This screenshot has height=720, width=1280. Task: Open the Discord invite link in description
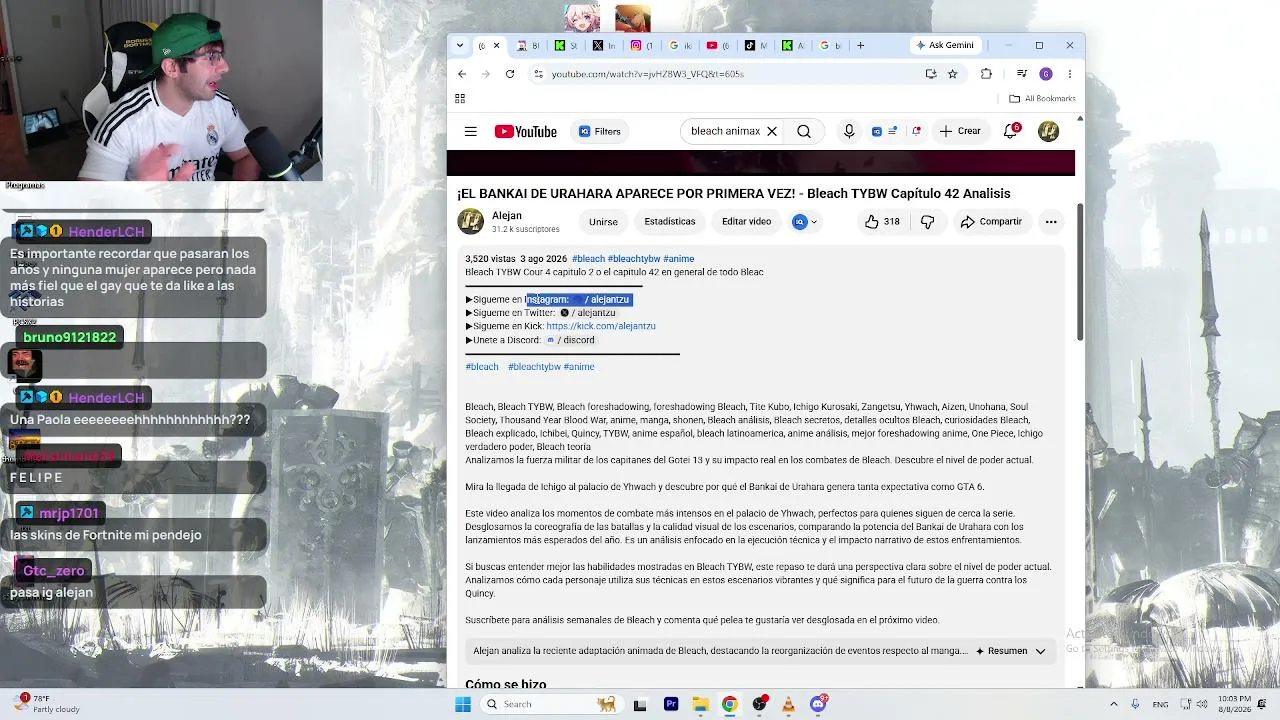coord(571,340)
